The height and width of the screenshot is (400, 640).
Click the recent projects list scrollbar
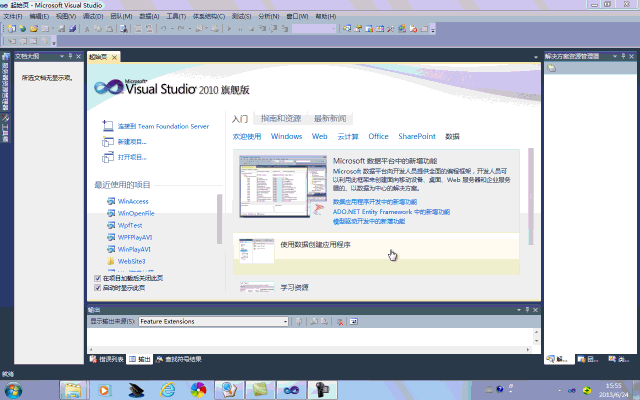coord(220,219)
